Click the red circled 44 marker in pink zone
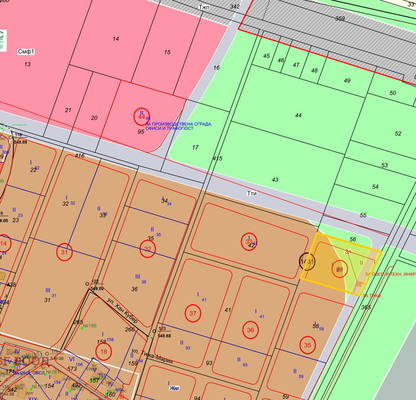Image resolution: width=416 pixels, height=400 pixels. click(x=142, y=117)
